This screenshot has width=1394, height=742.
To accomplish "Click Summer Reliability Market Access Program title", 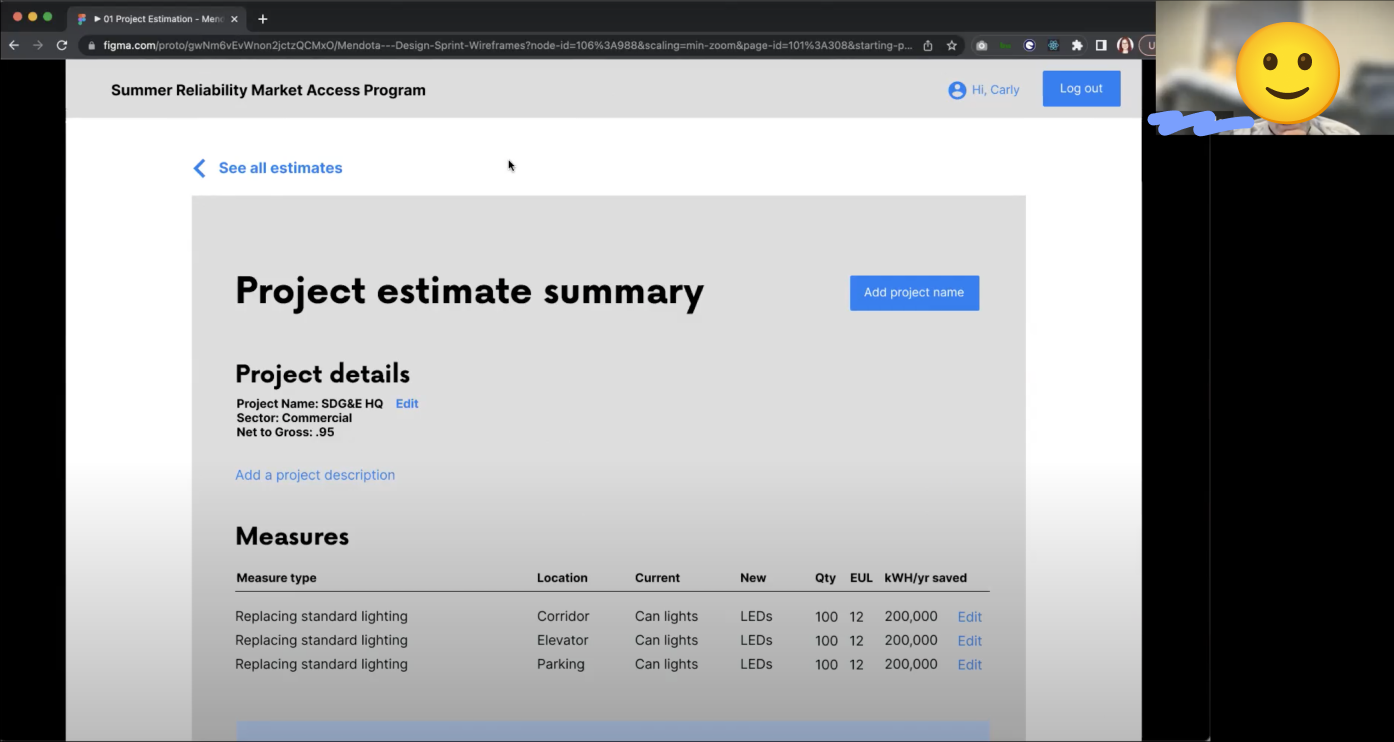I will click(268, 90).
